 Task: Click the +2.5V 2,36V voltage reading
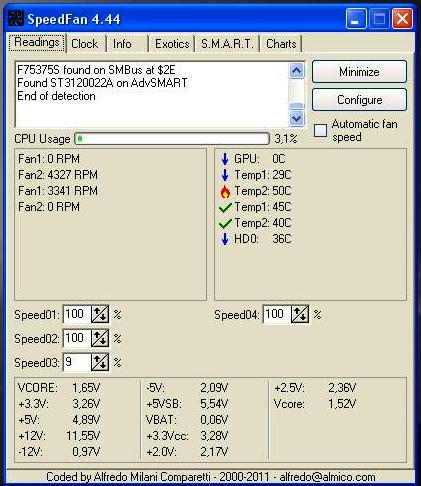tap(315, 388)
